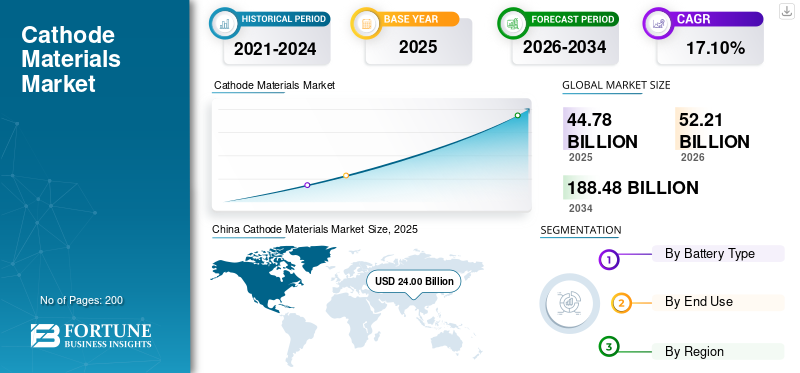Click the orange number 2 circle
Image resolution: width=800 pixels, height=373 pixels.
click(621, 303)
